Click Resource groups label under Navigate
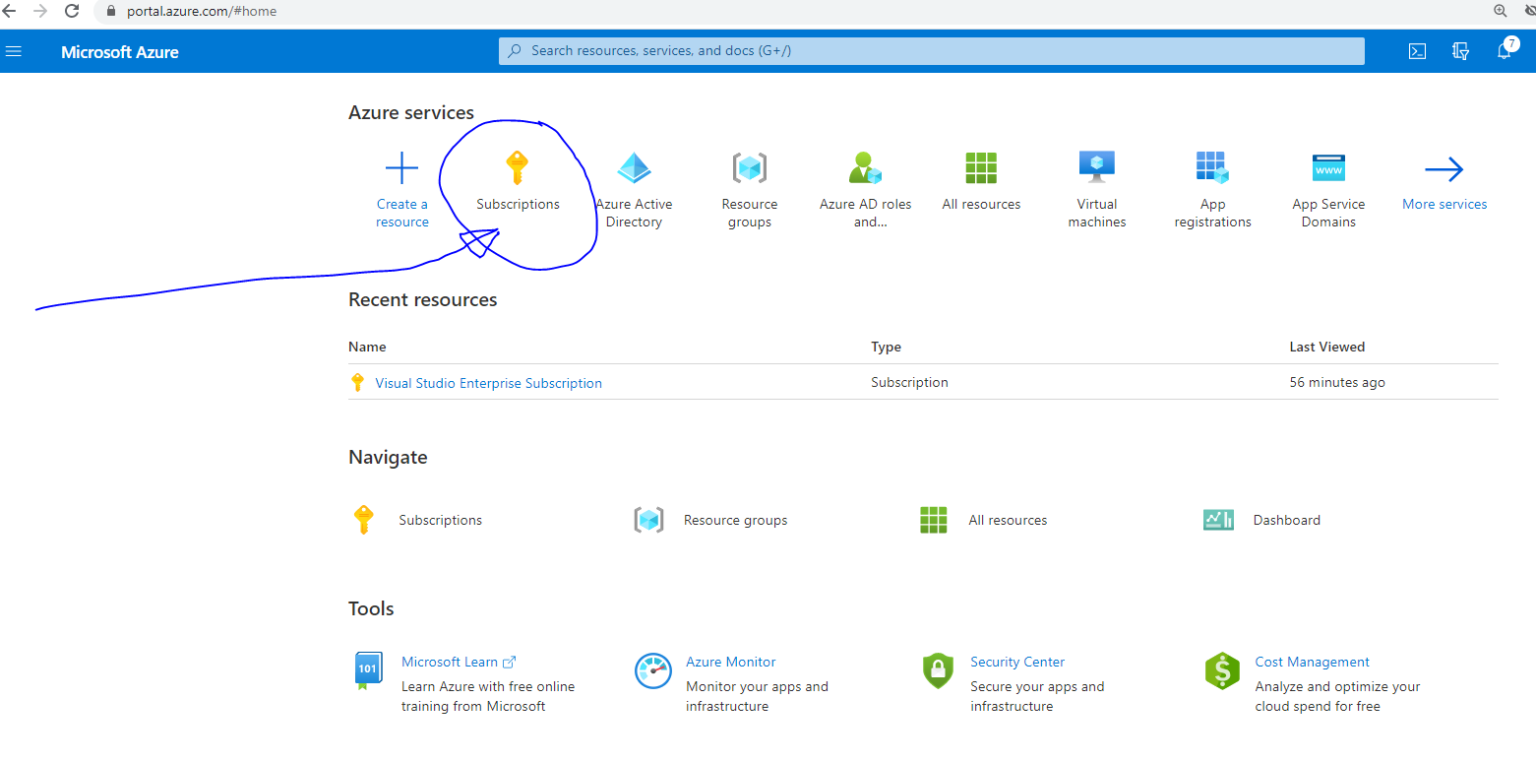Screen dimensions: 1536x762 (x=735, y=520)
